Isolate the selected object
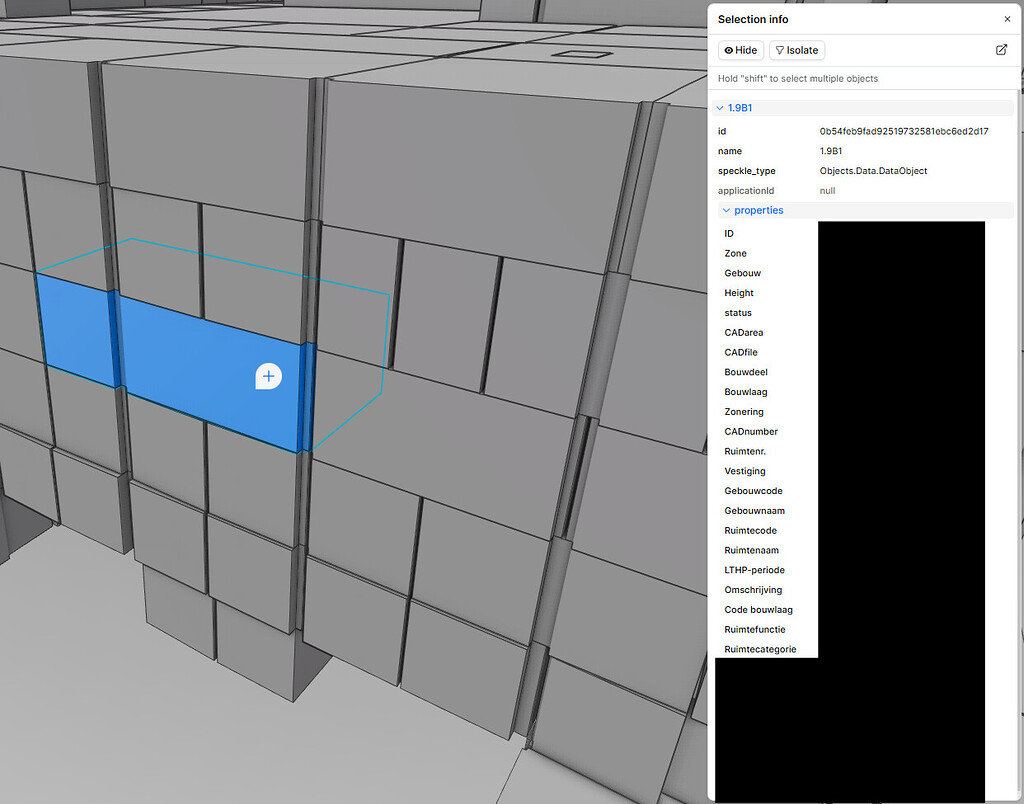Viewport: 1024px width, 804px height. pos(797,50)
